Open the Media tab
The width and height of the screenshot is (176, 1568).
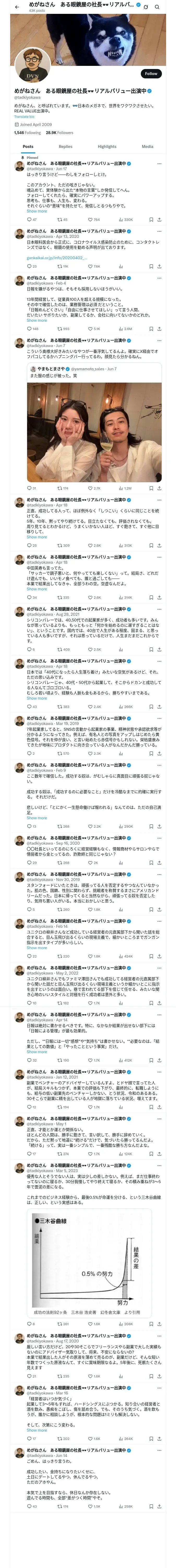coord(148,147)
